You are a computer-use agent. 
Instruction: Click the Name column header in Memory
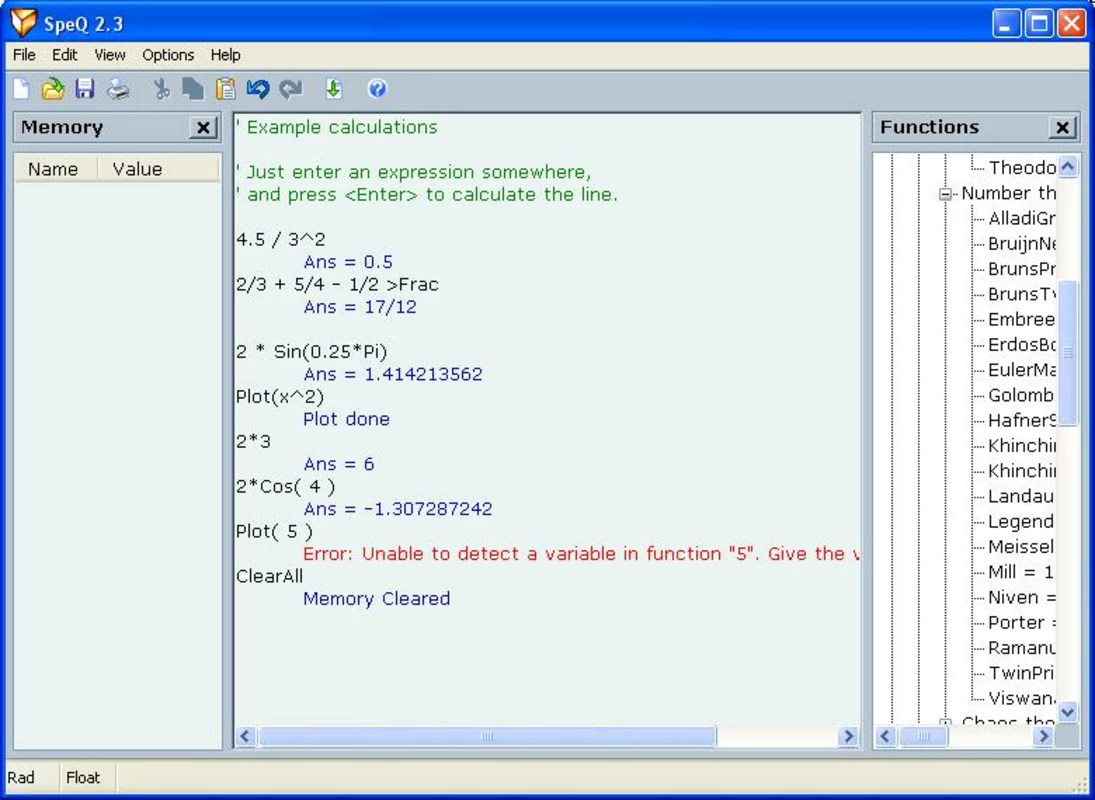56,169
